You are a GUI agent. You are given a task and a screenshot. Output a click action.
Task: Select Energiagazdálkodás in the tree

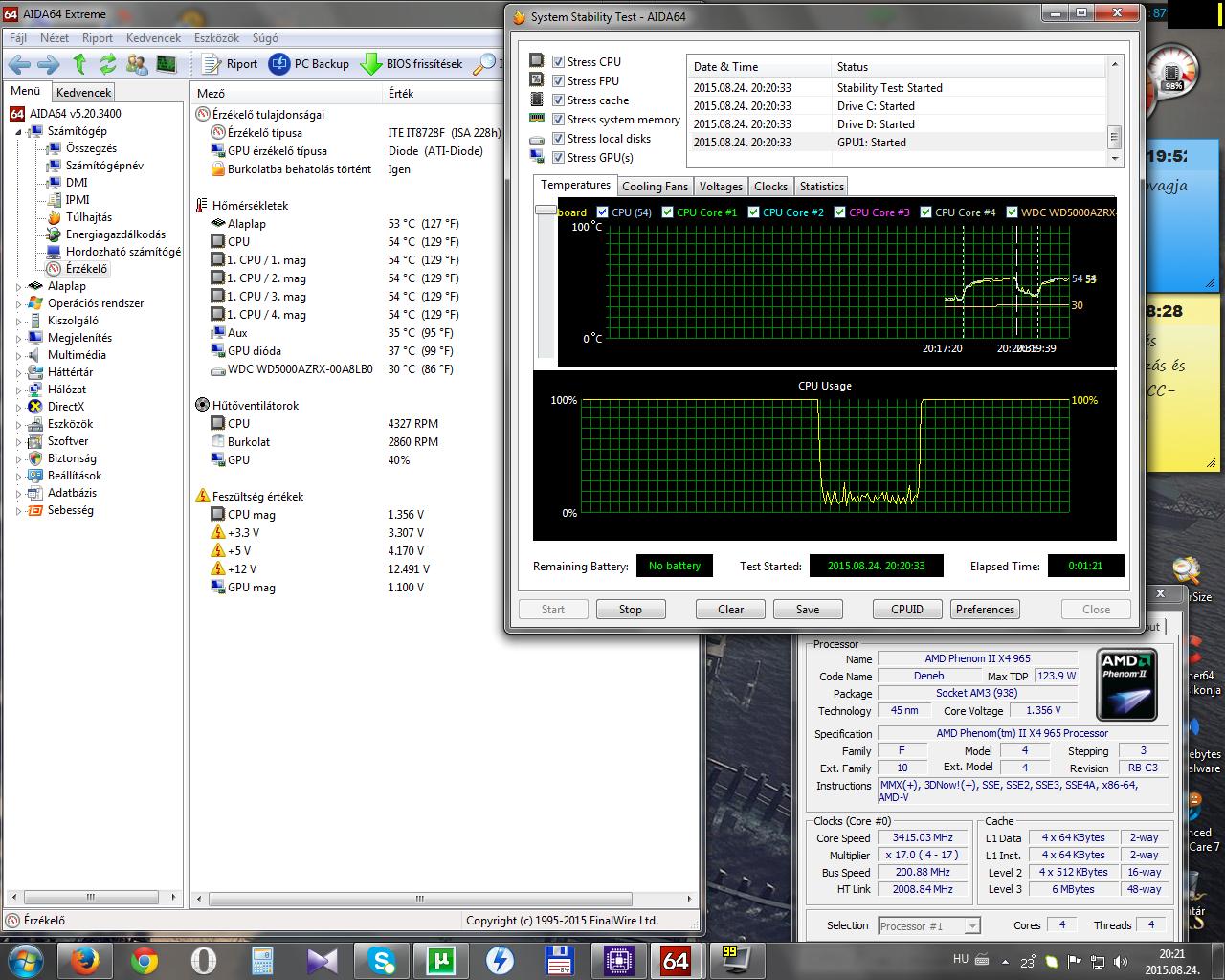[x=107, y=234]
